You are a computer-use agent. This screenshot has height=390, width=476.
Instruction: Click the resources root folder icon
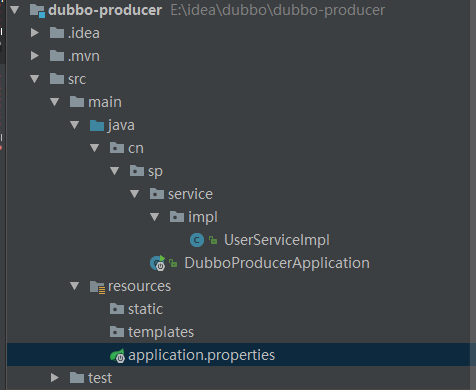click(98, 287)
